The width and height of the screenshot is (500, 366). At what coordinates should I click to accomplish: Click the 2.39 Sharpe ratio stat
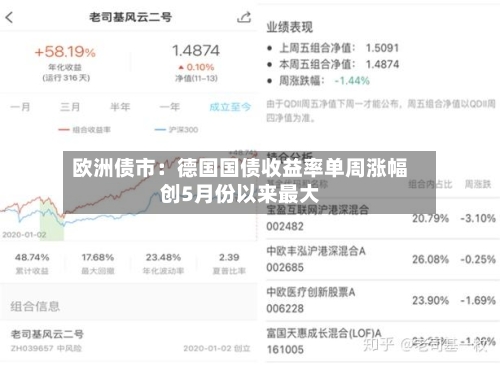pos(229,257)
